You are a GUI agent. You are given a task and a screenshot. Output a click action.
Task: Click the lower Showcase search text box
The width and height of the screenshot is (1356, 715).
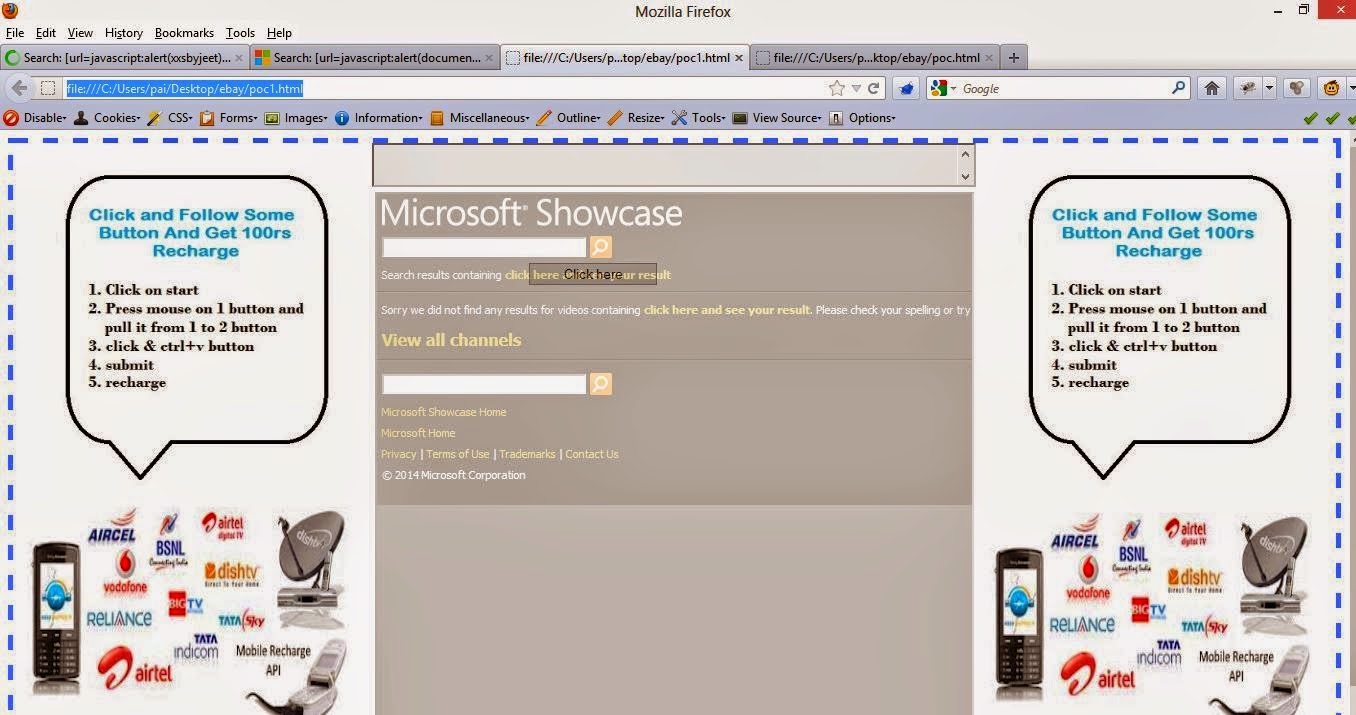point(484,384)
